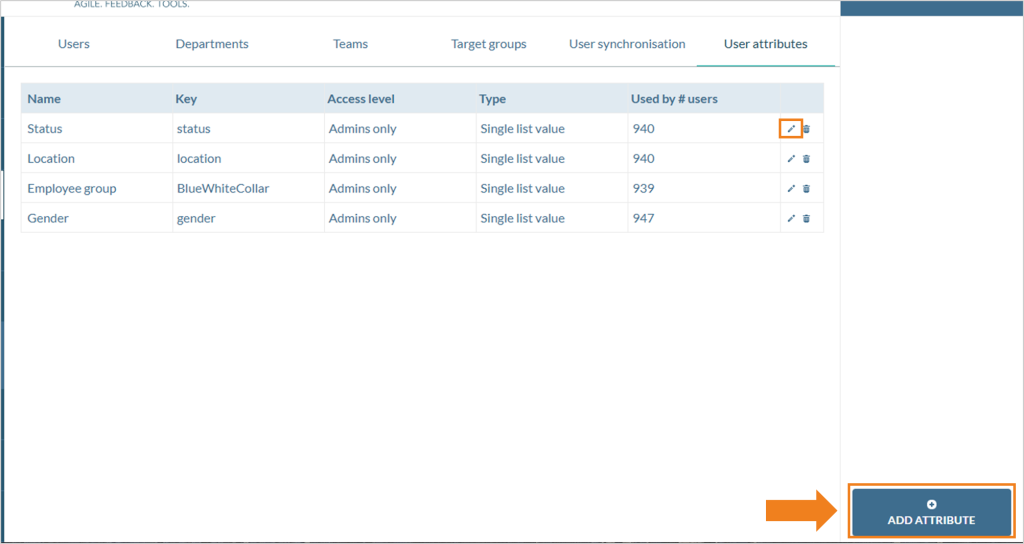Open the Target groups tab
Viewport: 1024px width, 544px height.
(488, 44)
